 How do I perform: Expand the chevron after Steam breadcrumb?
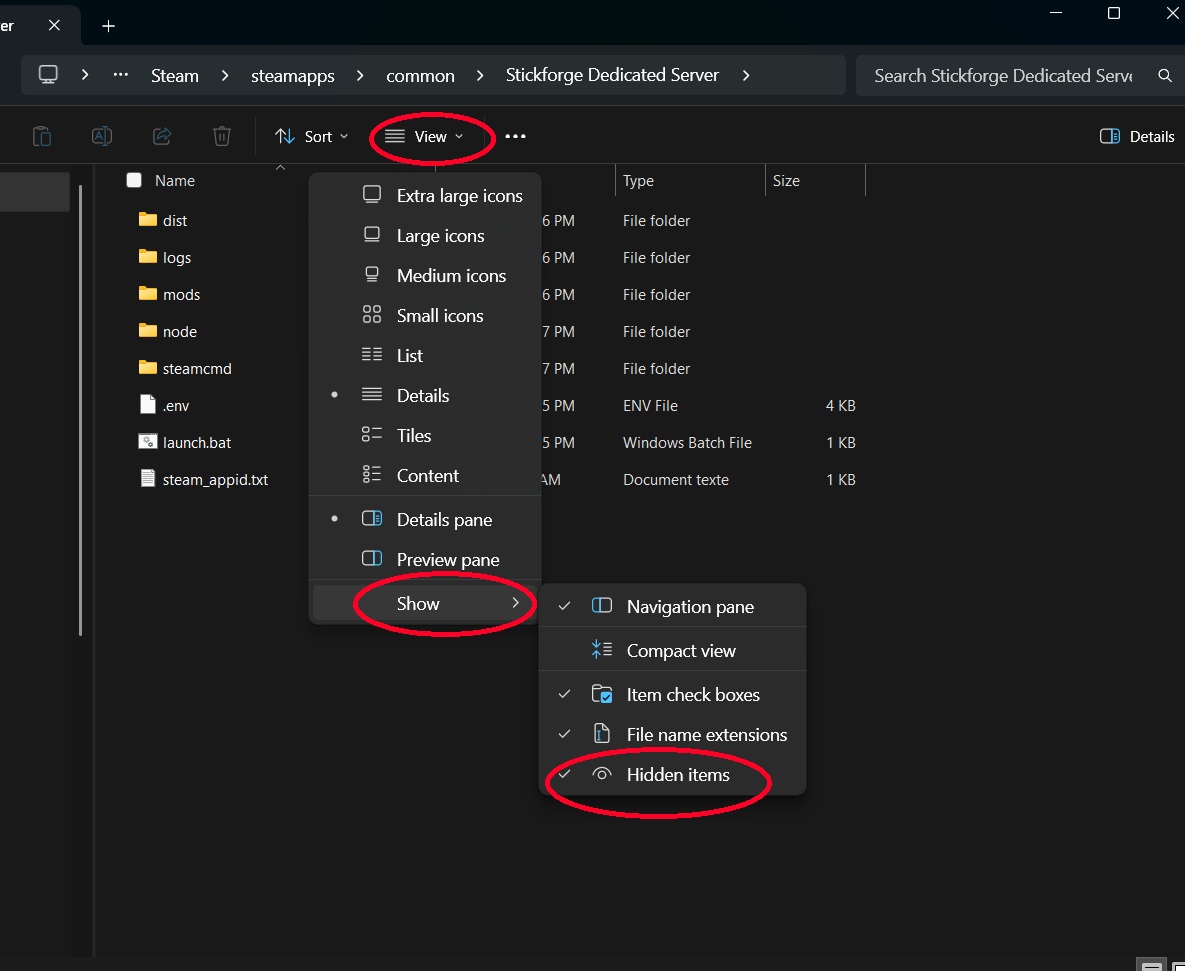(x=224, y=75)
